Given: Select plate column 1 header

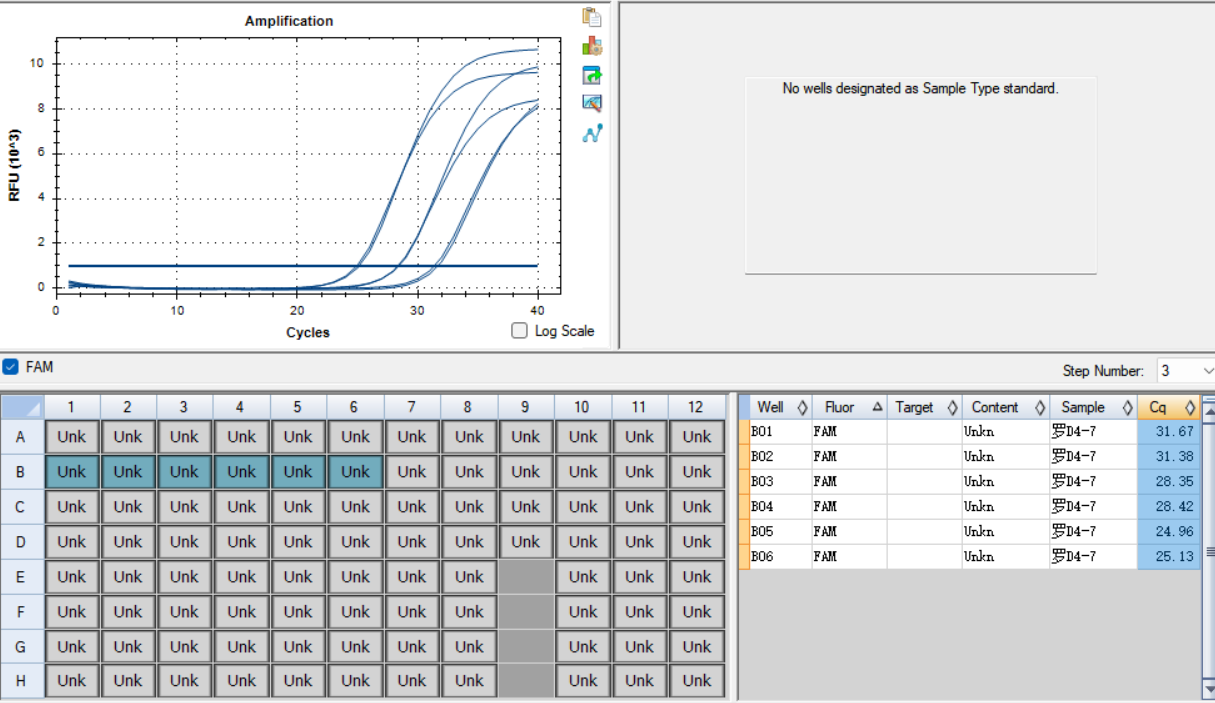Looking at the screenshot, I should tap(71, 407).
